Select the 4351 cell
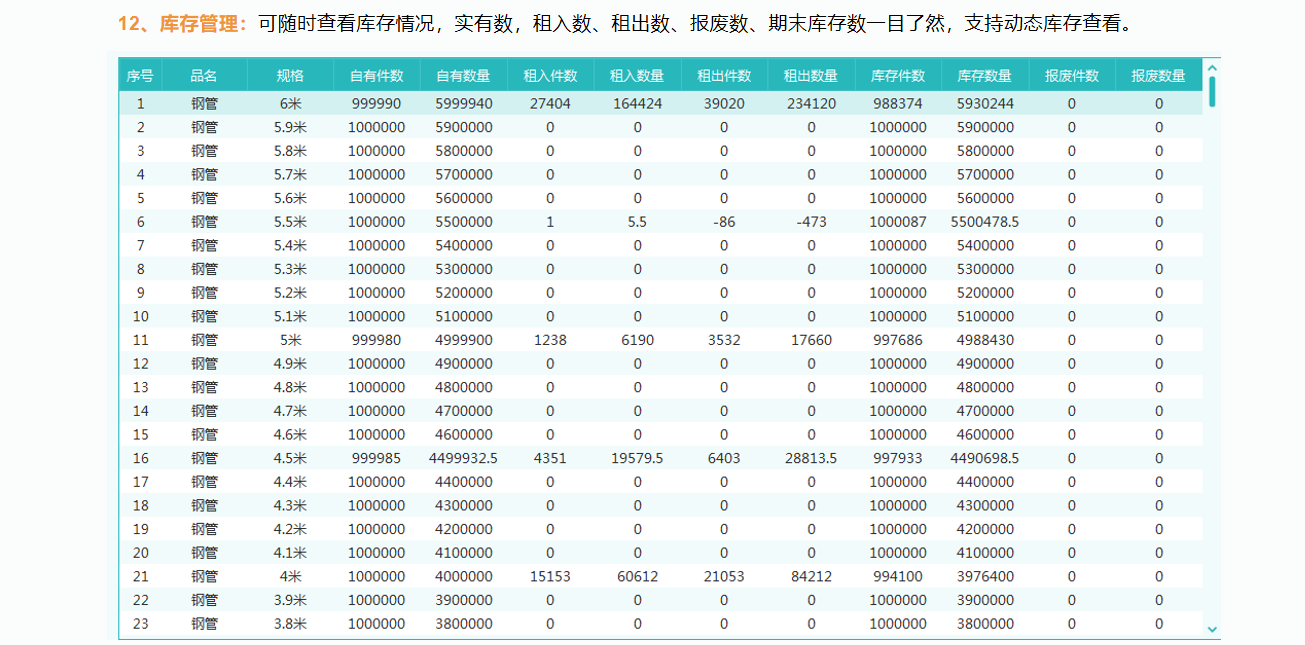The image size is (1305, 645). coord(550,458)
